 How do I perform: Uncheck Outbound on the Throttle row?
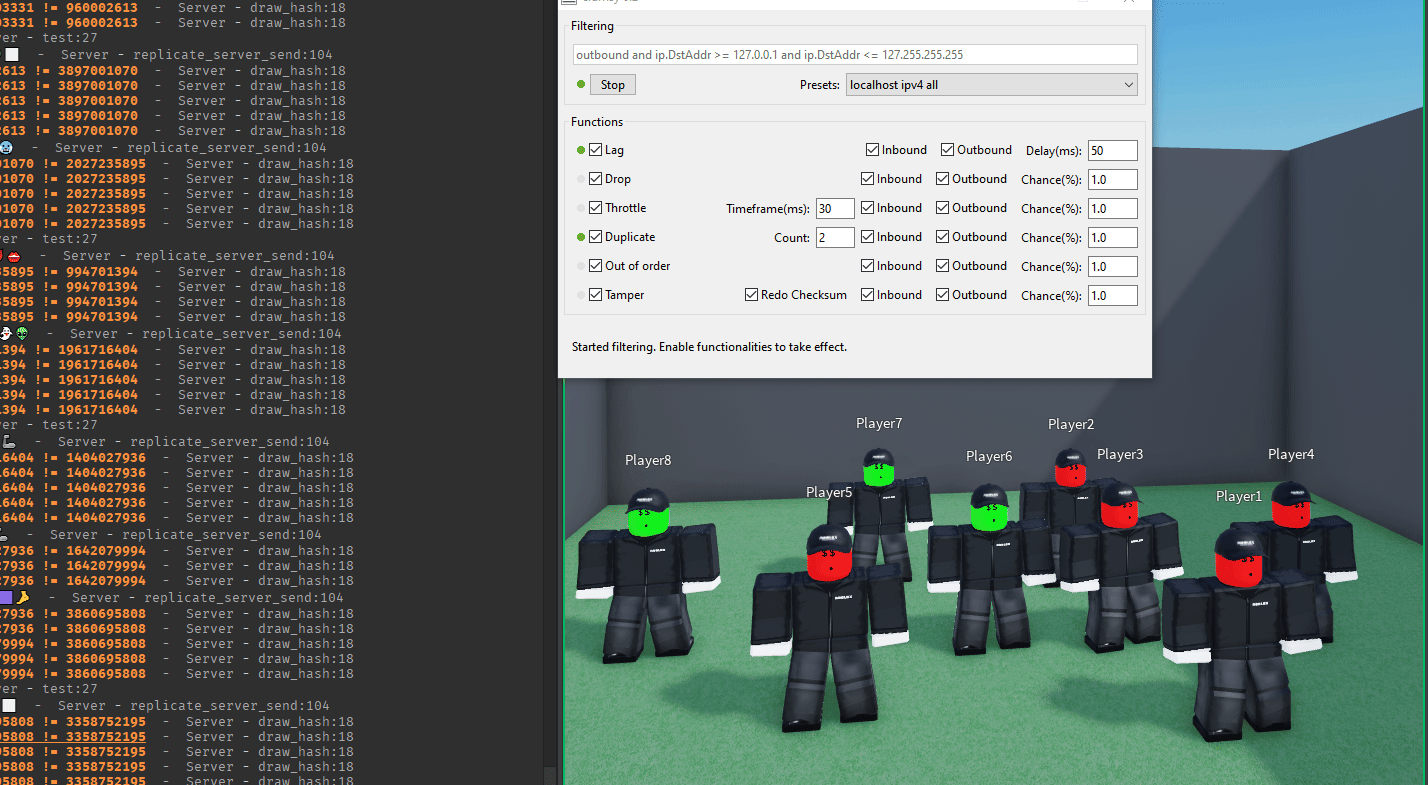(943, 208)
